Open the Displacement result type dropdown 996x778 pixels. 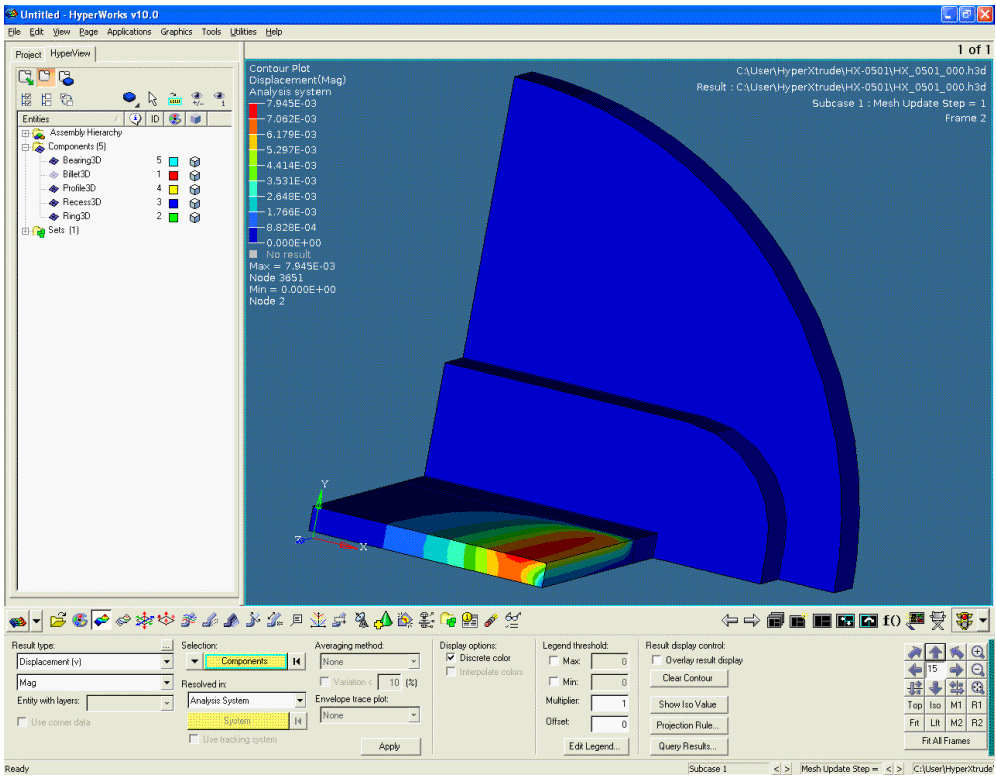pos(167,662)
